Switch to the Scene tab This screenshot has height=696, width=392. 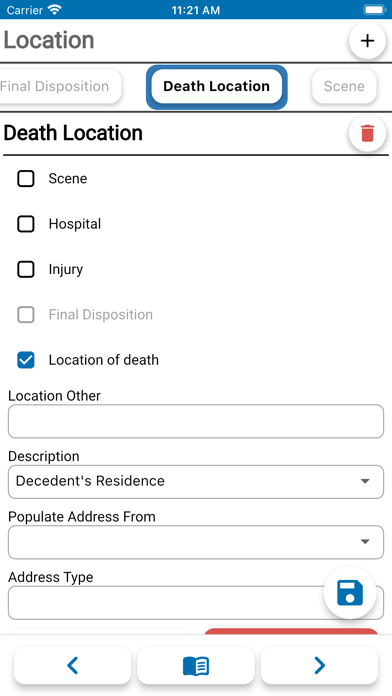coord(344,86)
